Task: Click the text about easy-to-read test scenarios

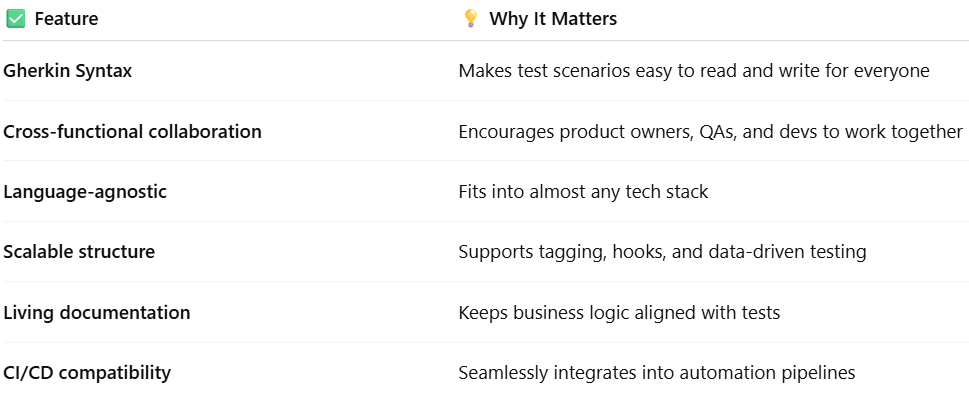Action: pyautogui.click(x=694, y=71)
